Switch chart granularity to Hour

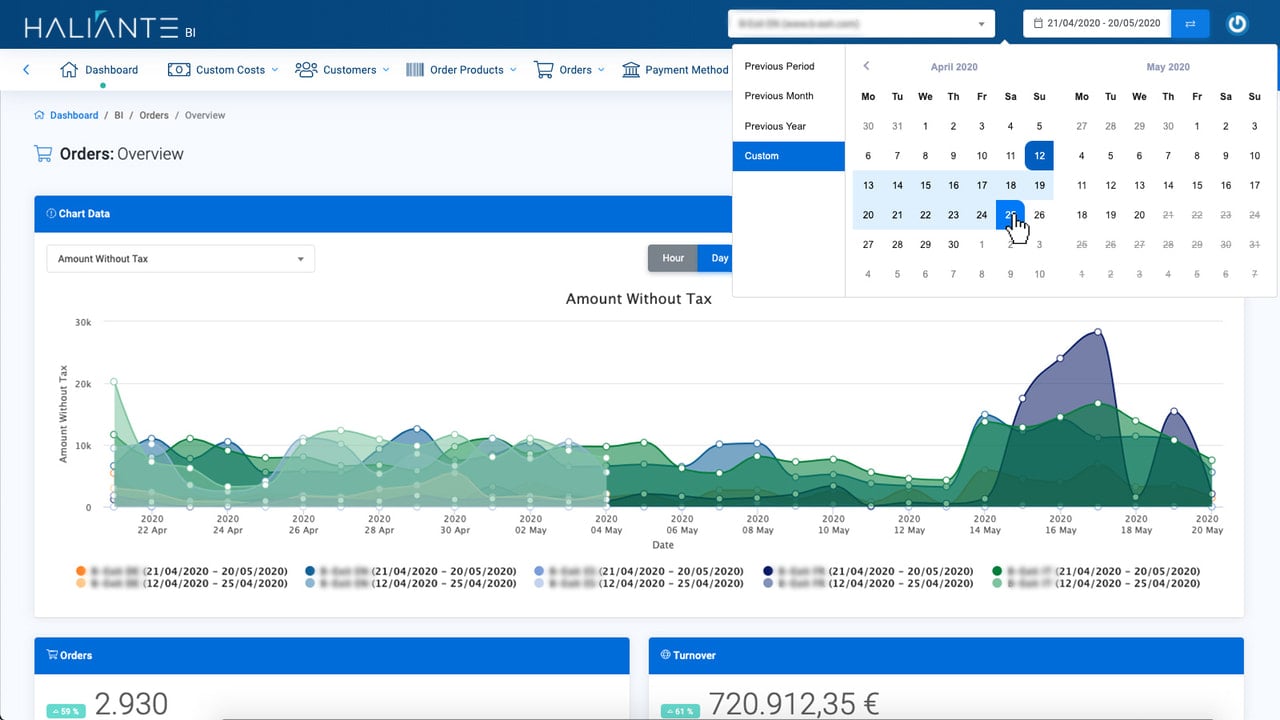(x=673, y=258)
